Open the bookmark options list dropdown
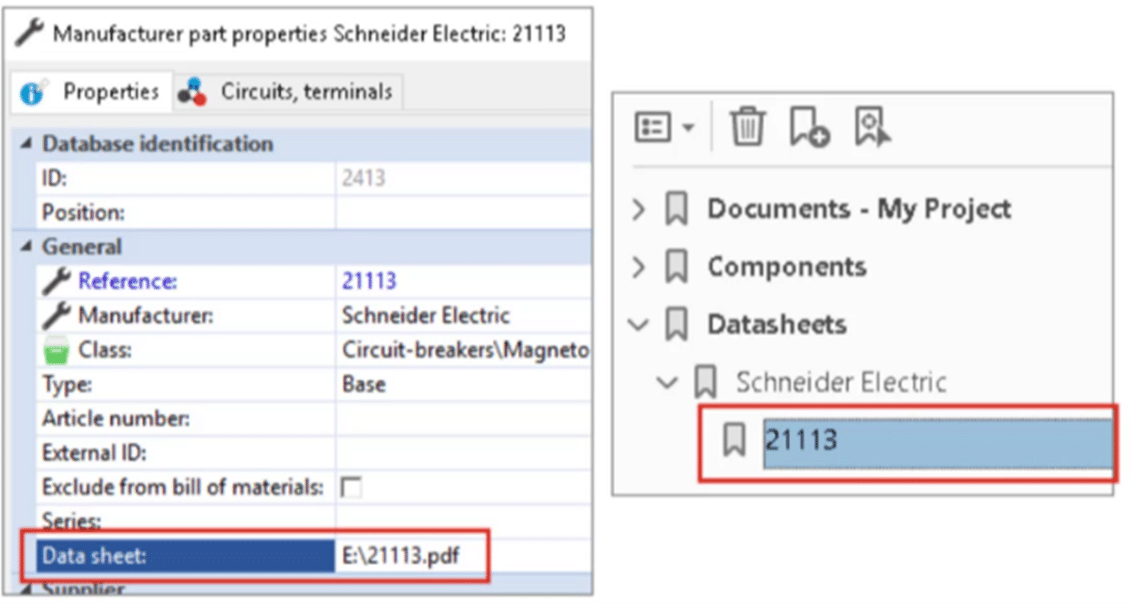Screen dimensions: 1131x603 pyautogui.click(x=665, y=128)
